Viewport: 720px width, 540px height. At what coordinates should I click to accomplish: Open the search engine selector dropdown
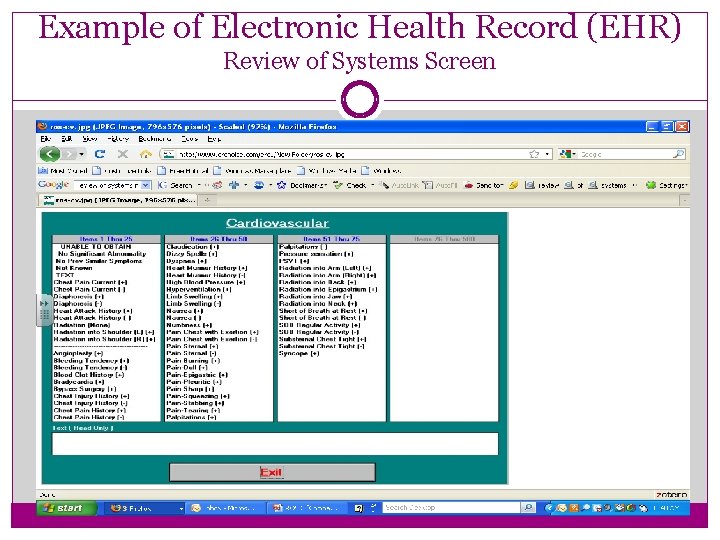(574, 154)
